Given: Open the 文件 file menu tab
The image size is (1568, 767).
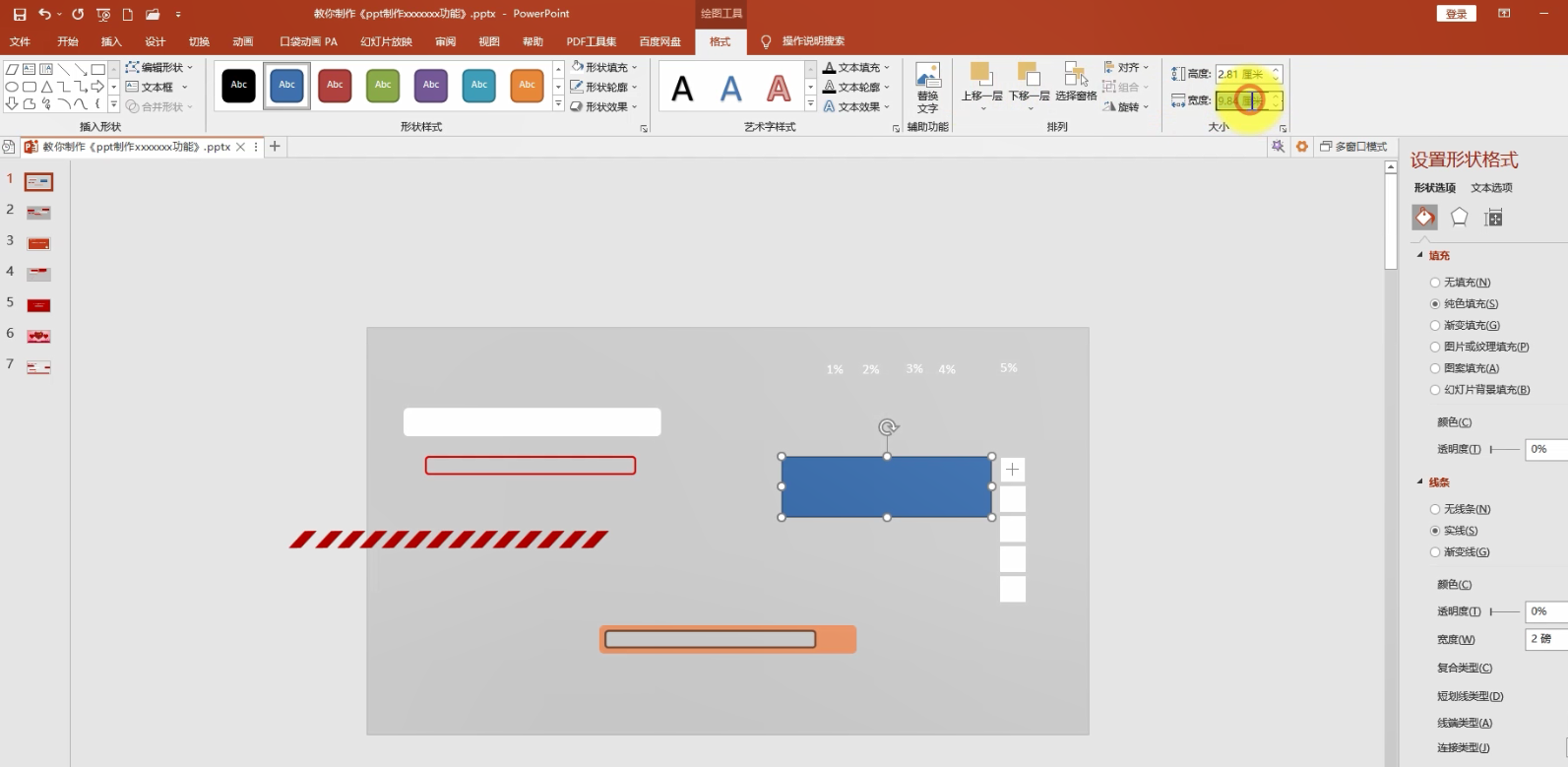Looking at the screenshot, I should pyautogui.click(x=20, y=41).
